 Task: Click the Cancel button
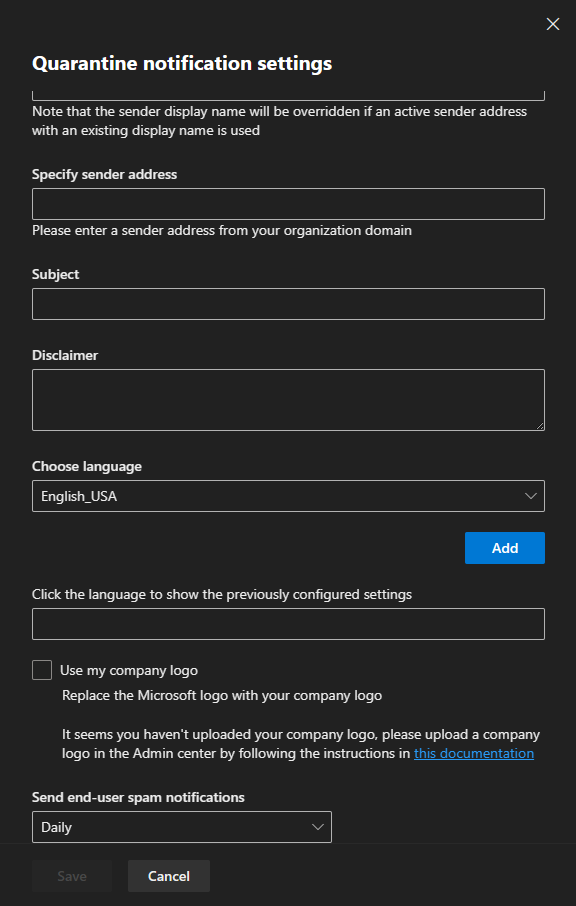pos(169,876)
